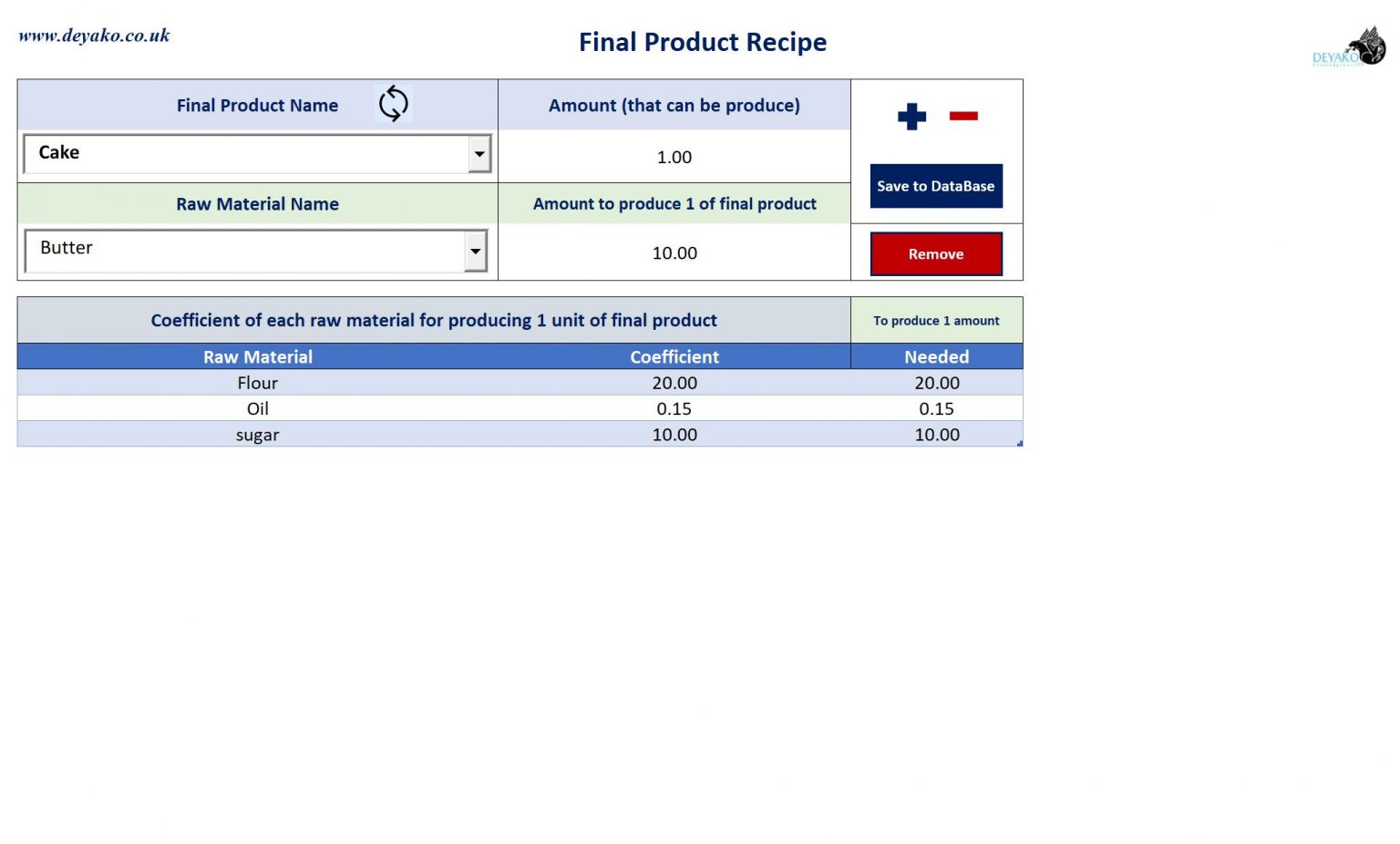1400x844 pixels.
Task: Select the plus symbol above Save to DataBase
Action: point(910,116)
